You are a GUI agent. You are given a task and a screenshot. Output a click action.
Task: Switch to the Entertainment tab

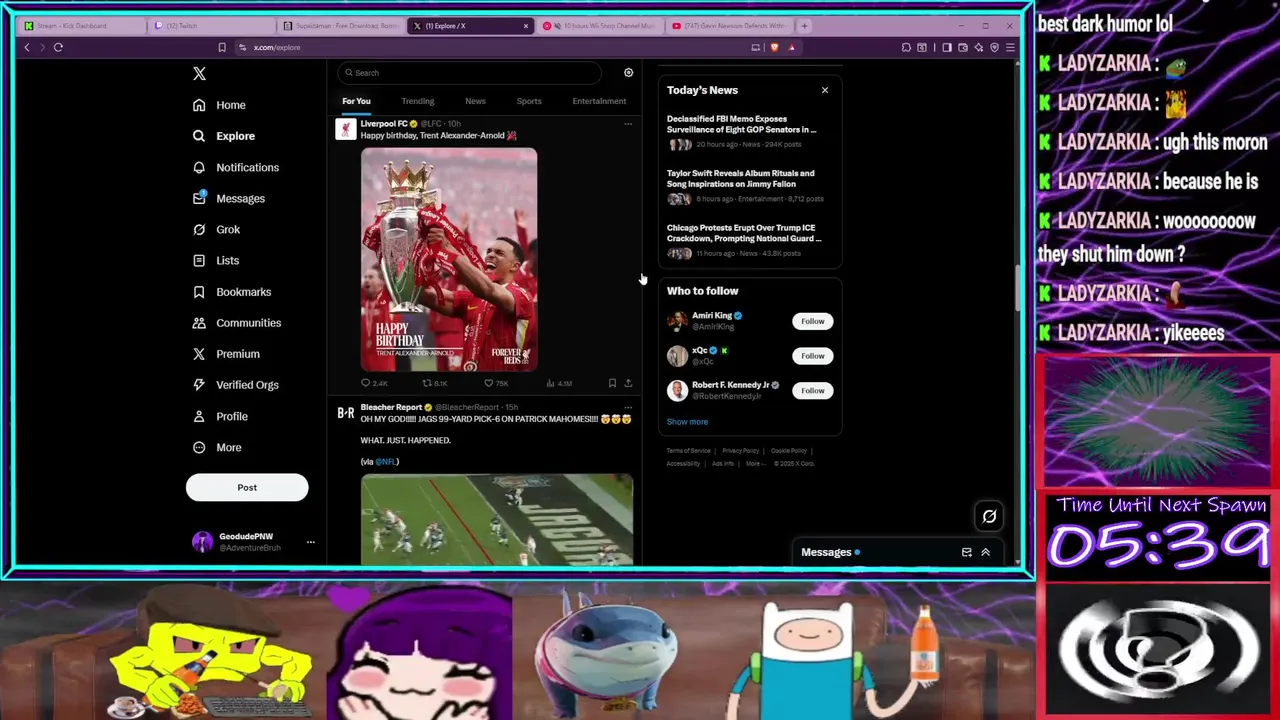click(x=599, y=101)
